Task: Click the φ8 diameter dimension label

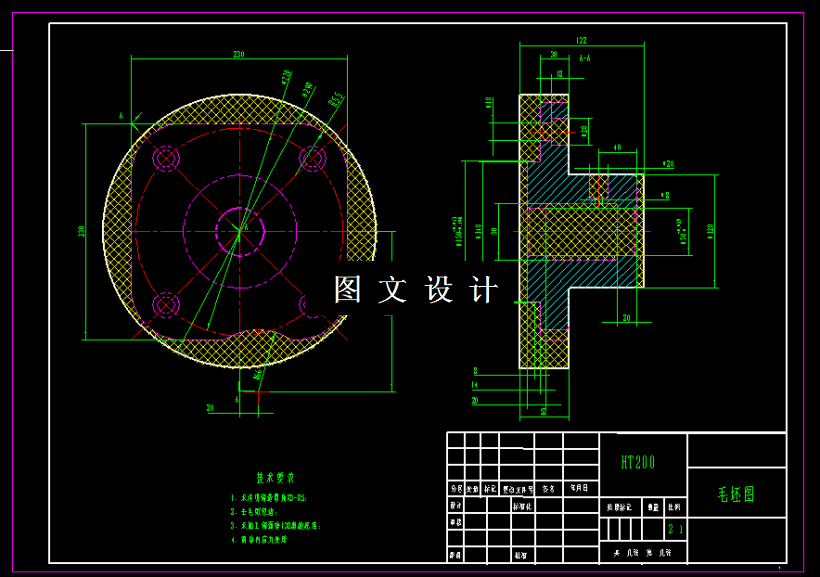Action: point(665,196)
